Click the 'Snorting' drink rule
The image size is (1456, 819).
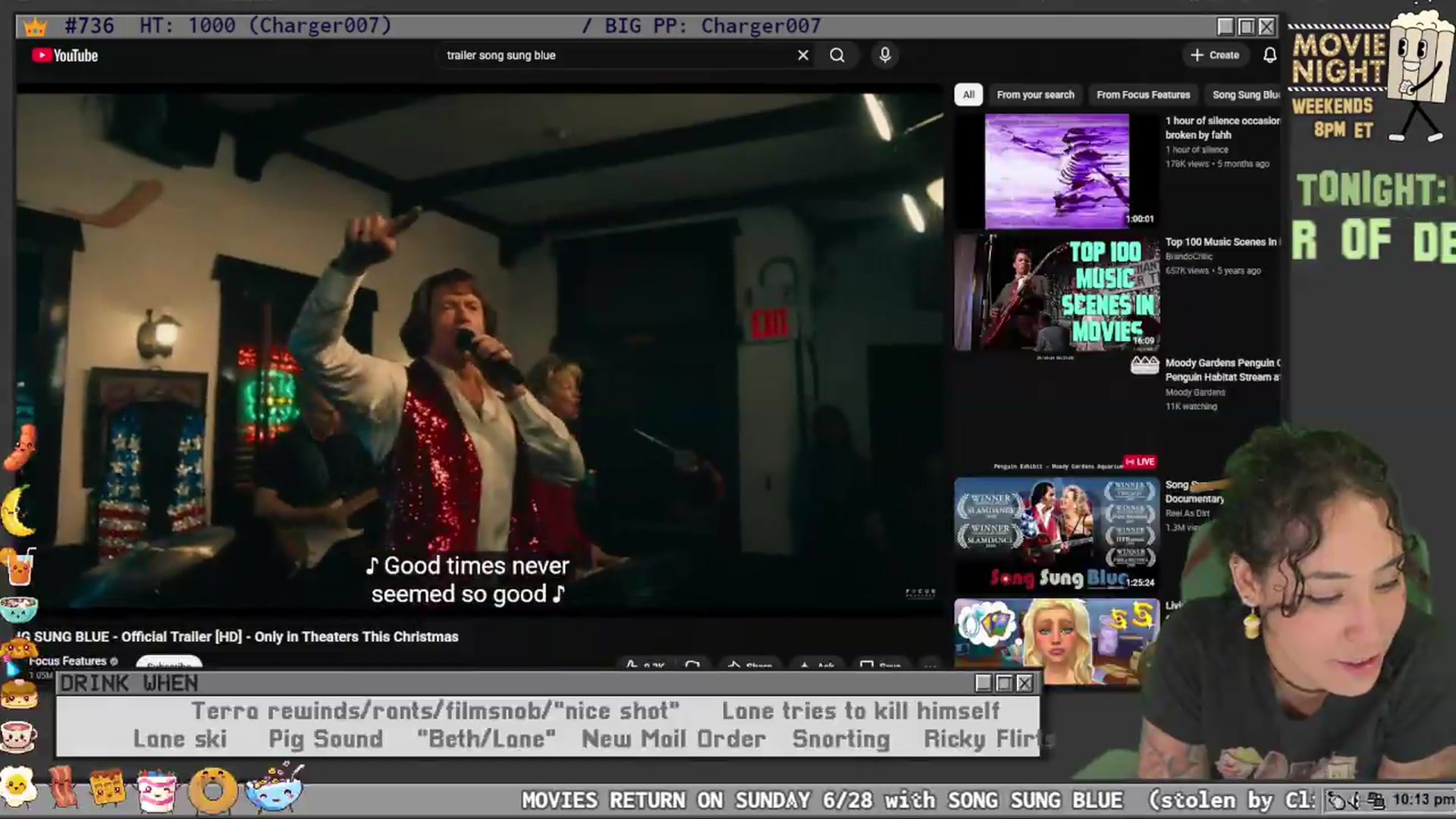[x=841, y=739]
